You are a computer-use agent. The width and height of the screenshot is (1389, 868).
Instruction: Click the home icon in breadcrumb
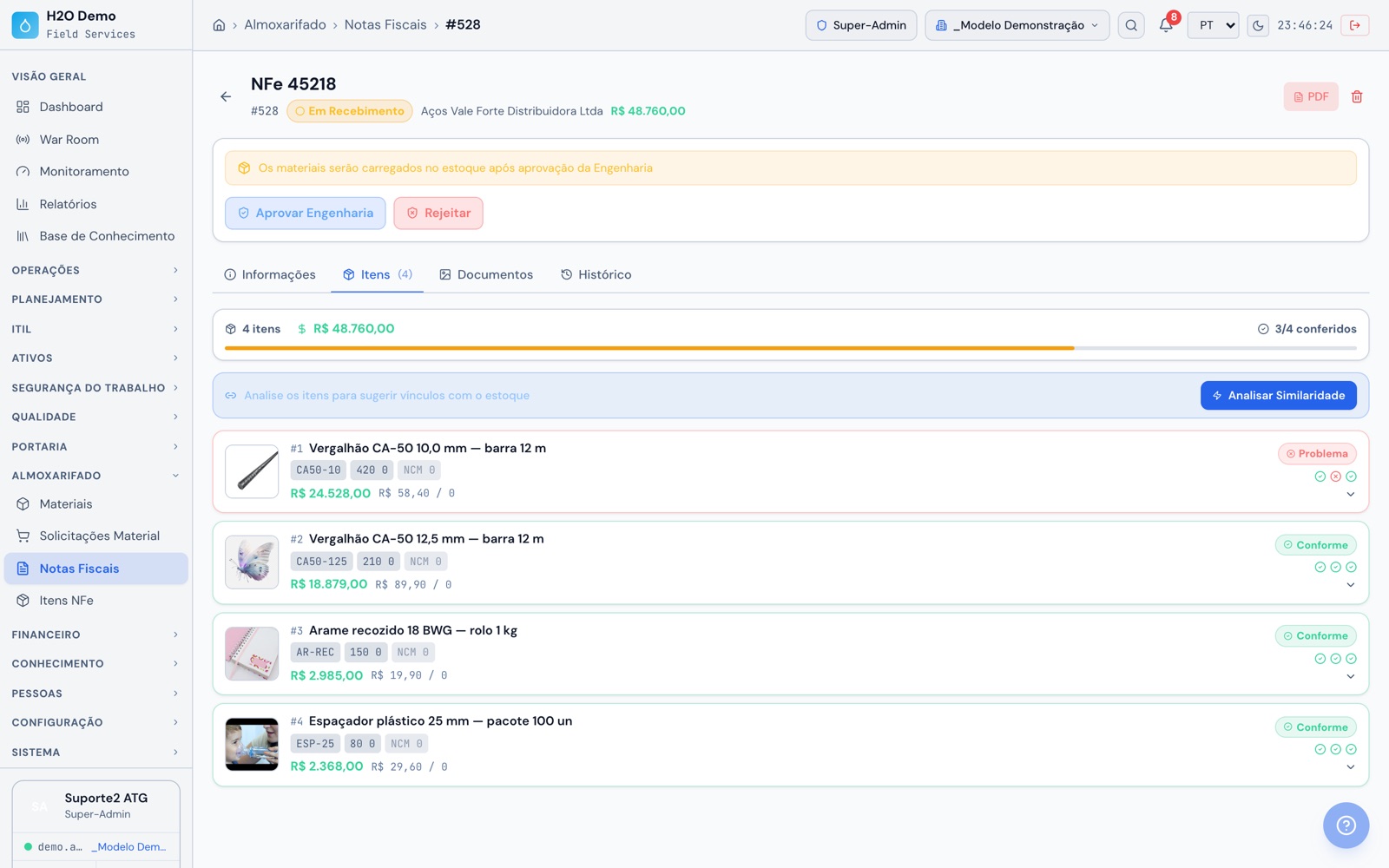219,25
